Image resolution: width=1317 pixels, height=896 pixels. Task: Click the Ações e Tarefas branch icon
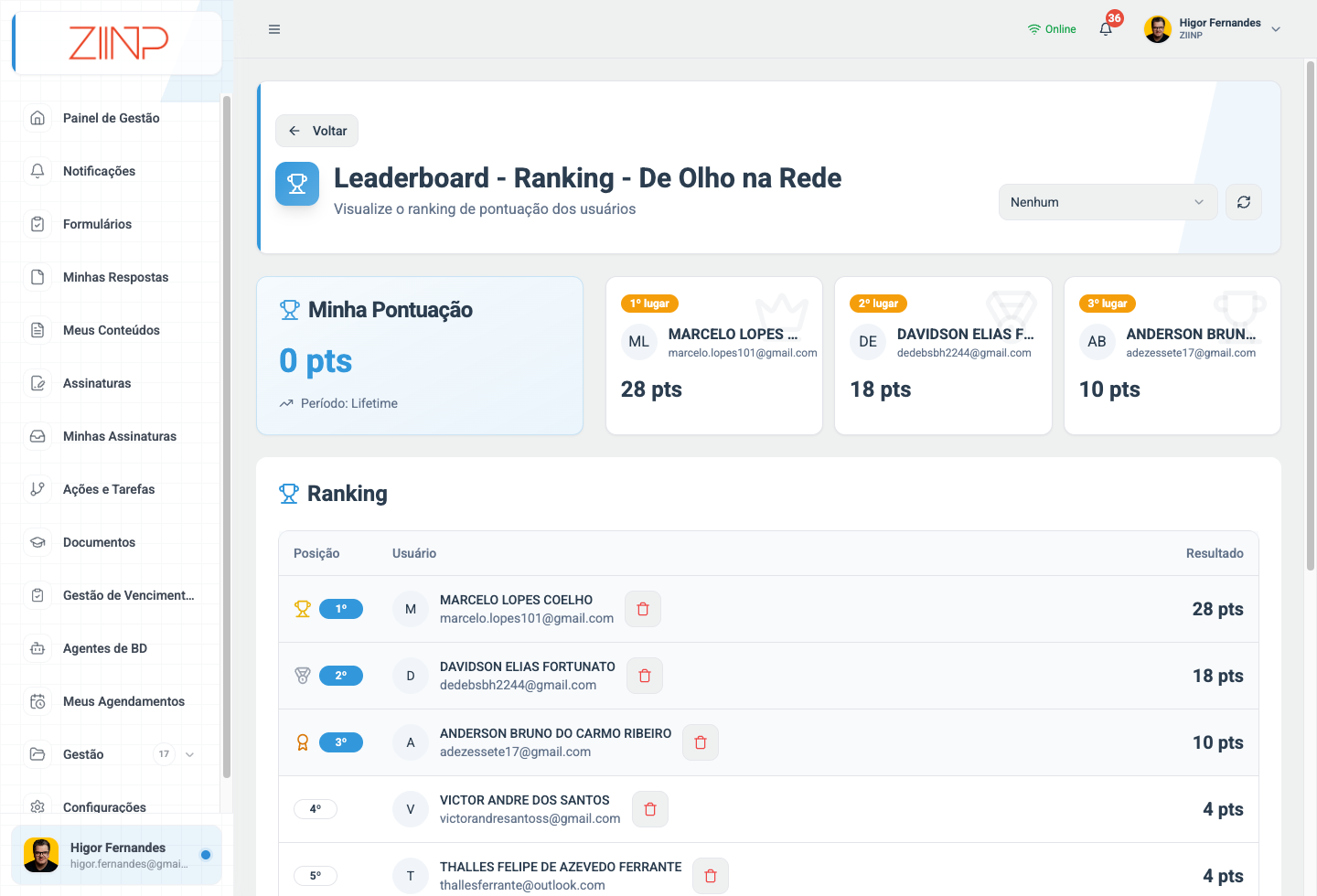[x=37, y=489]
